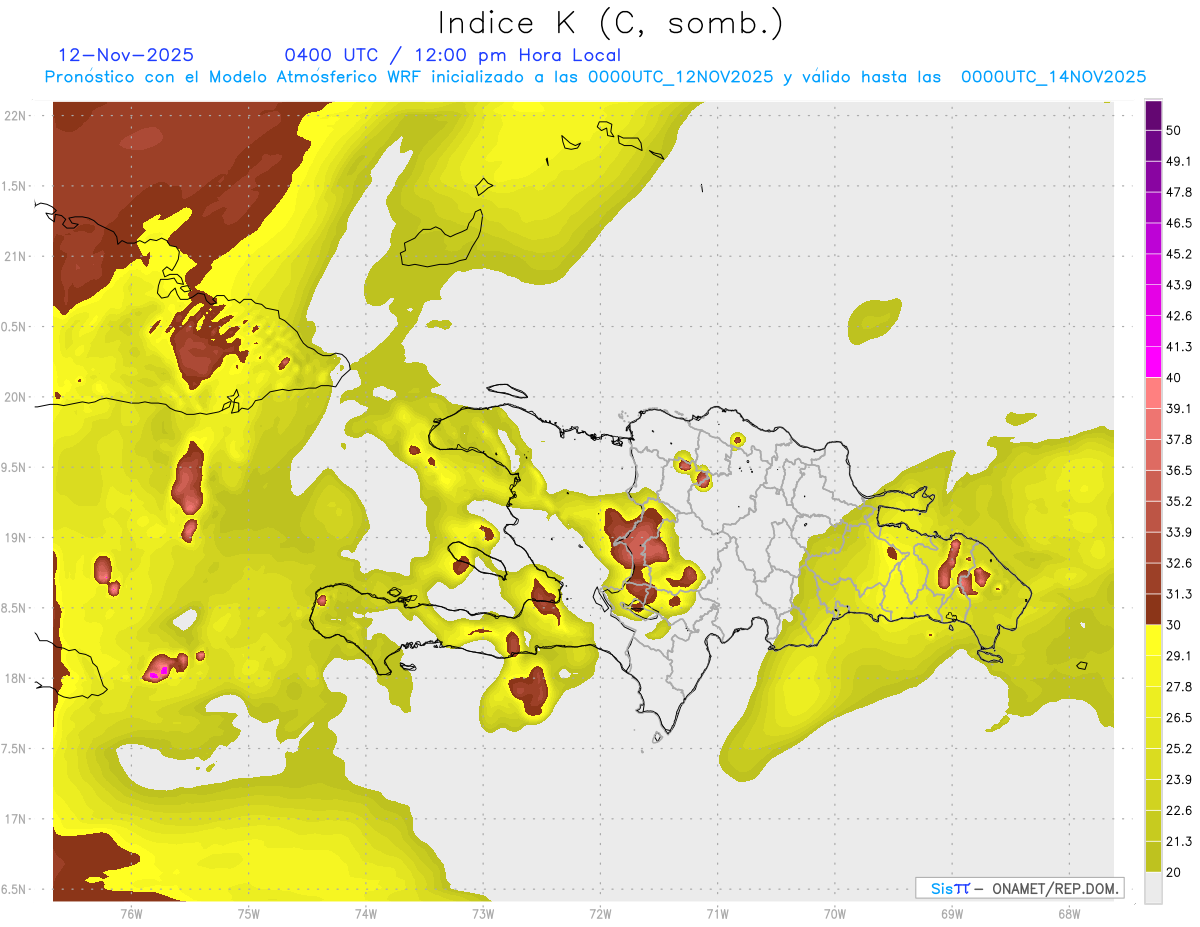
Task: Click the colorbar value '47.8'
Action: (1179, 192)
